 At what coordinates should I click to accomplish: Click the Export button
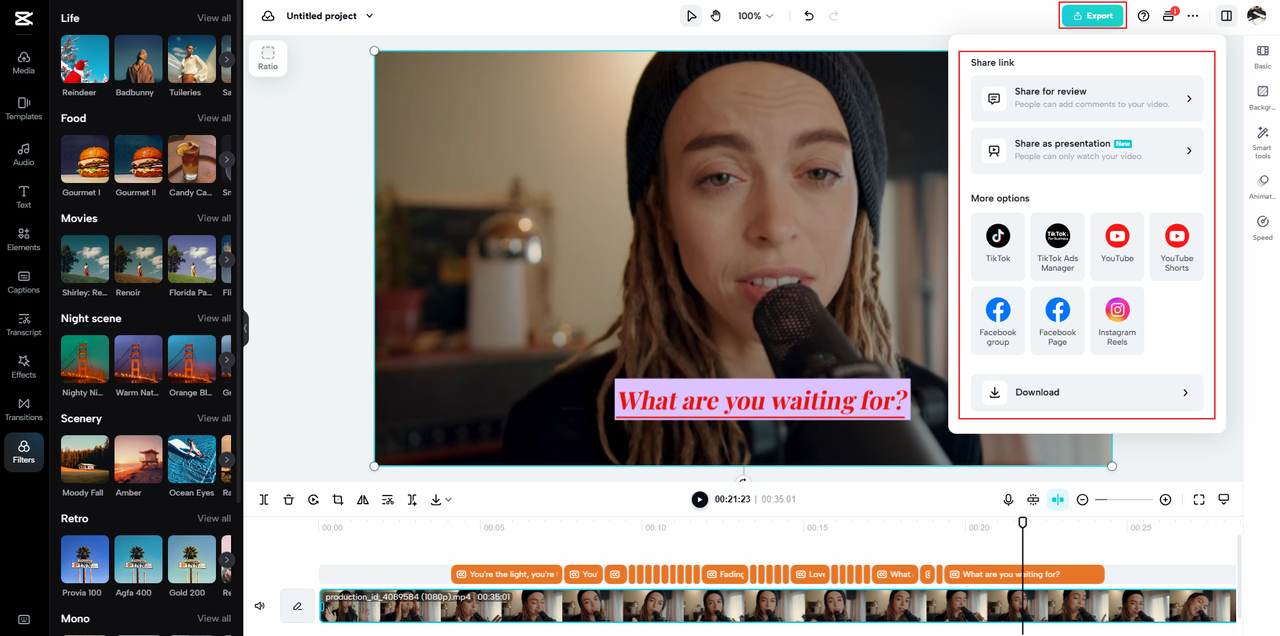point(1093,16)
